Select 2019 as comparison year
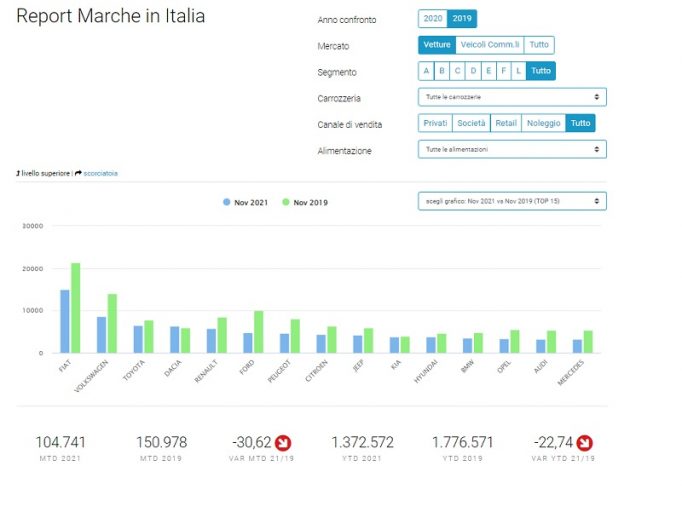The width and height of the screenshot is (682, 512). pos(462,19)
